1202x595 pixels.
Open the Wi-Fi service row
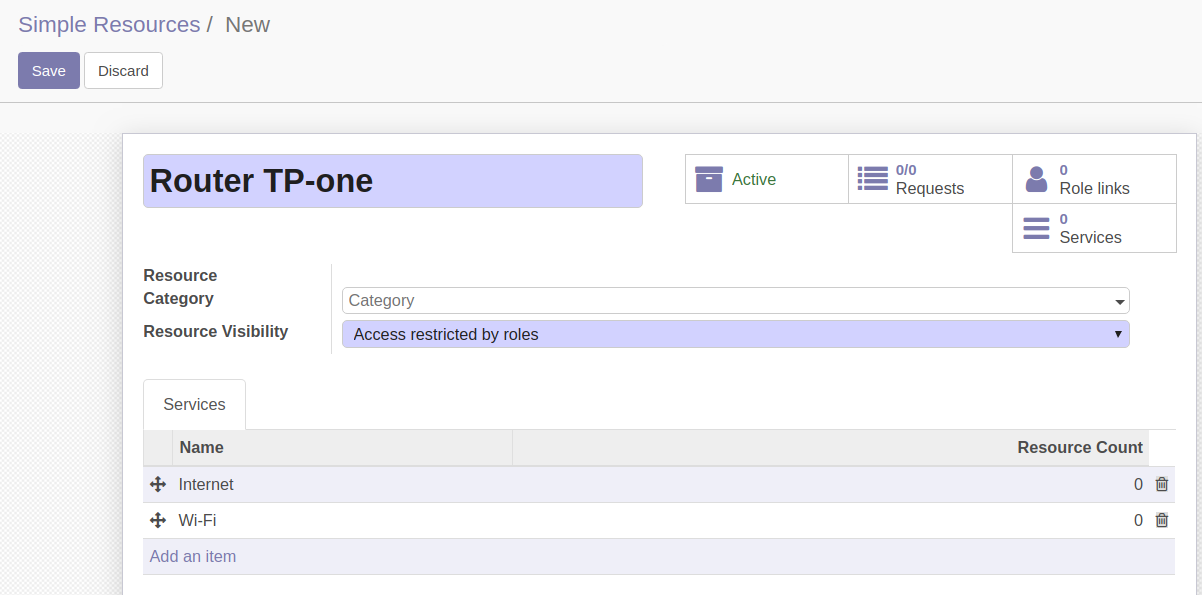(x=659, y=520)
